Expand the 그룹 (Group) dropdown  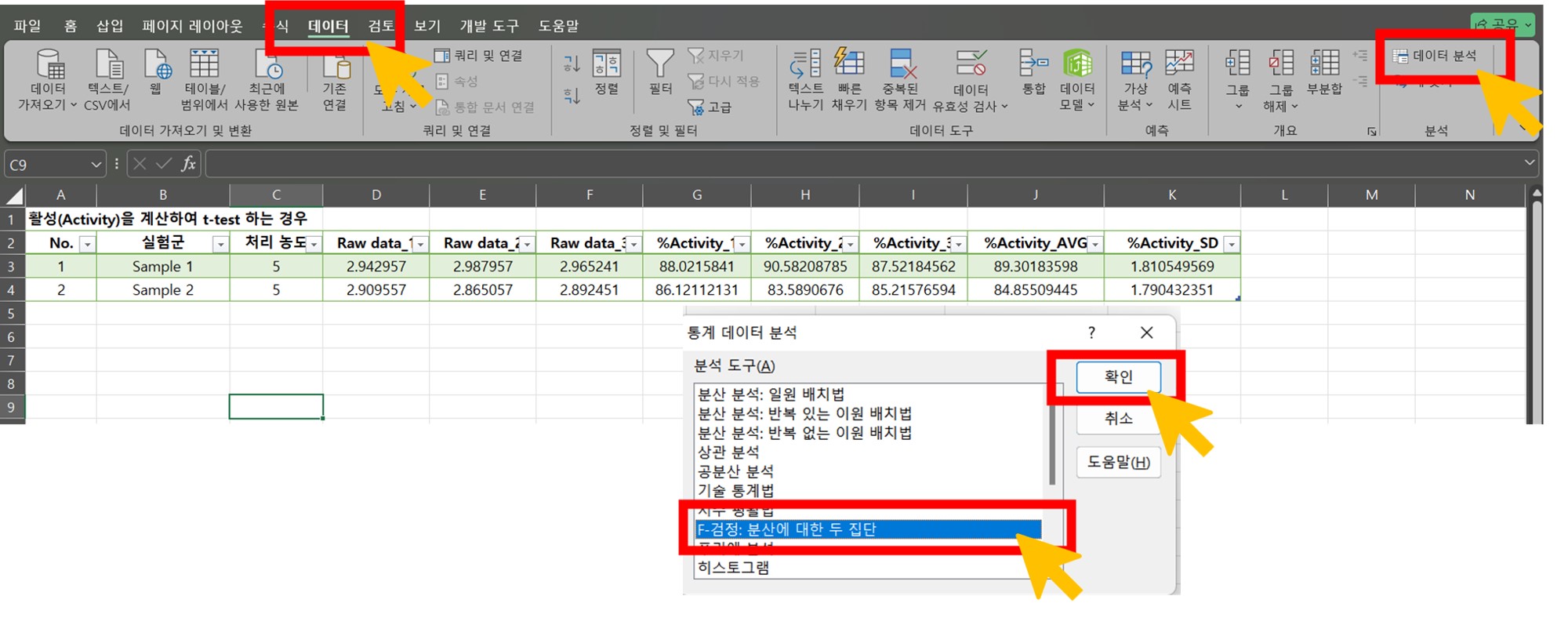tap(1237, 79)
